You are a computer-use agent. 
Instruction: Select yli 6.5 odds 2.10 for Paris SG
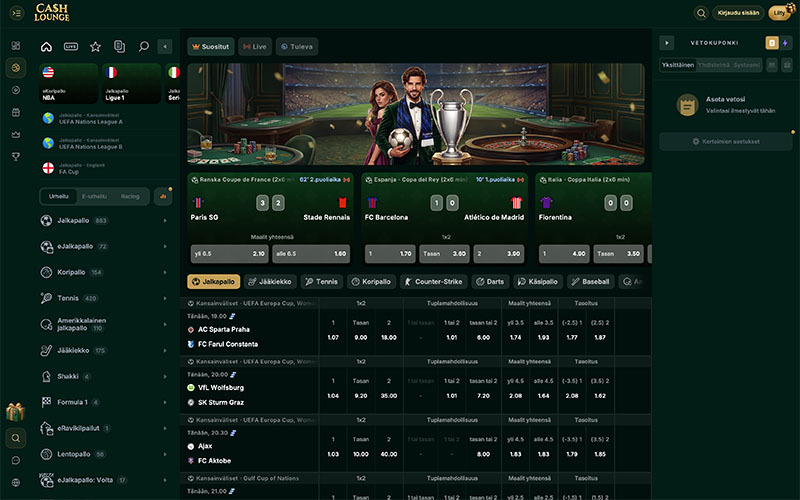[229, 254]
